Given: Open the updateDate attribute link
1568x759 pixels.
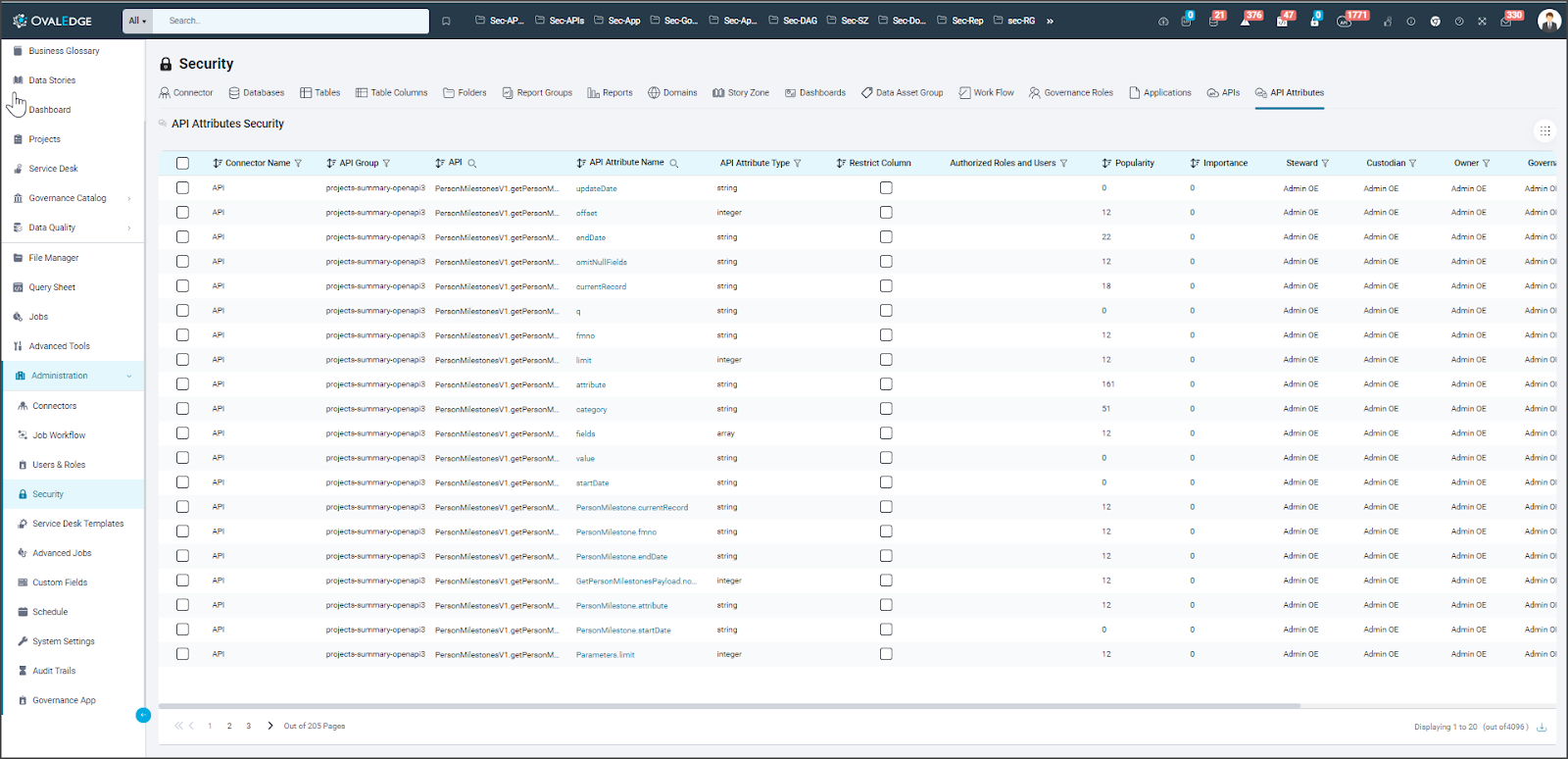Looking at the screenshot, I should [x=597, y=188].
